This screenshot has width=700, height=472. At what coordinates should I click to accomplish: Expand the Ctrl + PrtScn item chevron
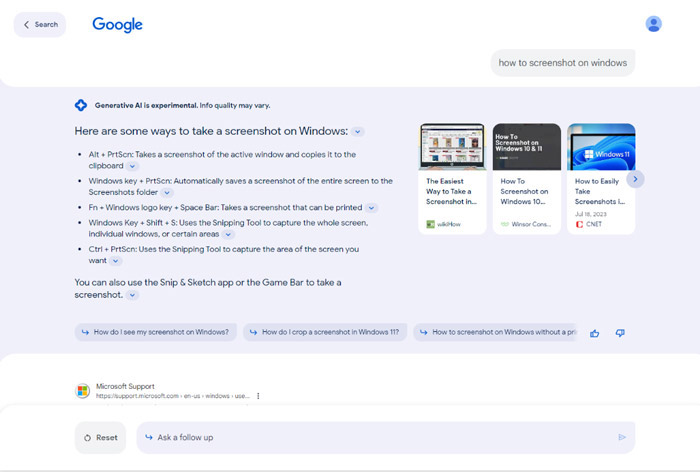[x=115, y=261]
